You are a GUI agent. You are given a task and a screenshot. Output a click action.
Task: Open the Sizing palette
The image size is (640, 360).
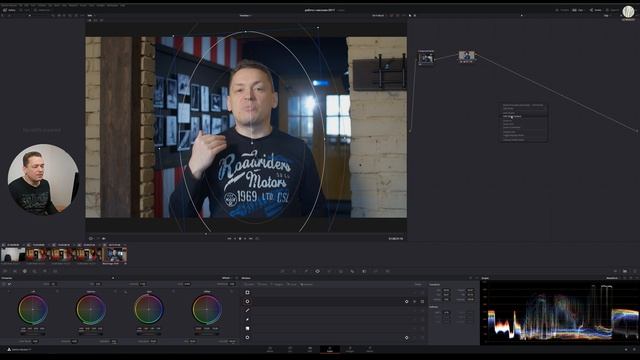tap(376, 271)
